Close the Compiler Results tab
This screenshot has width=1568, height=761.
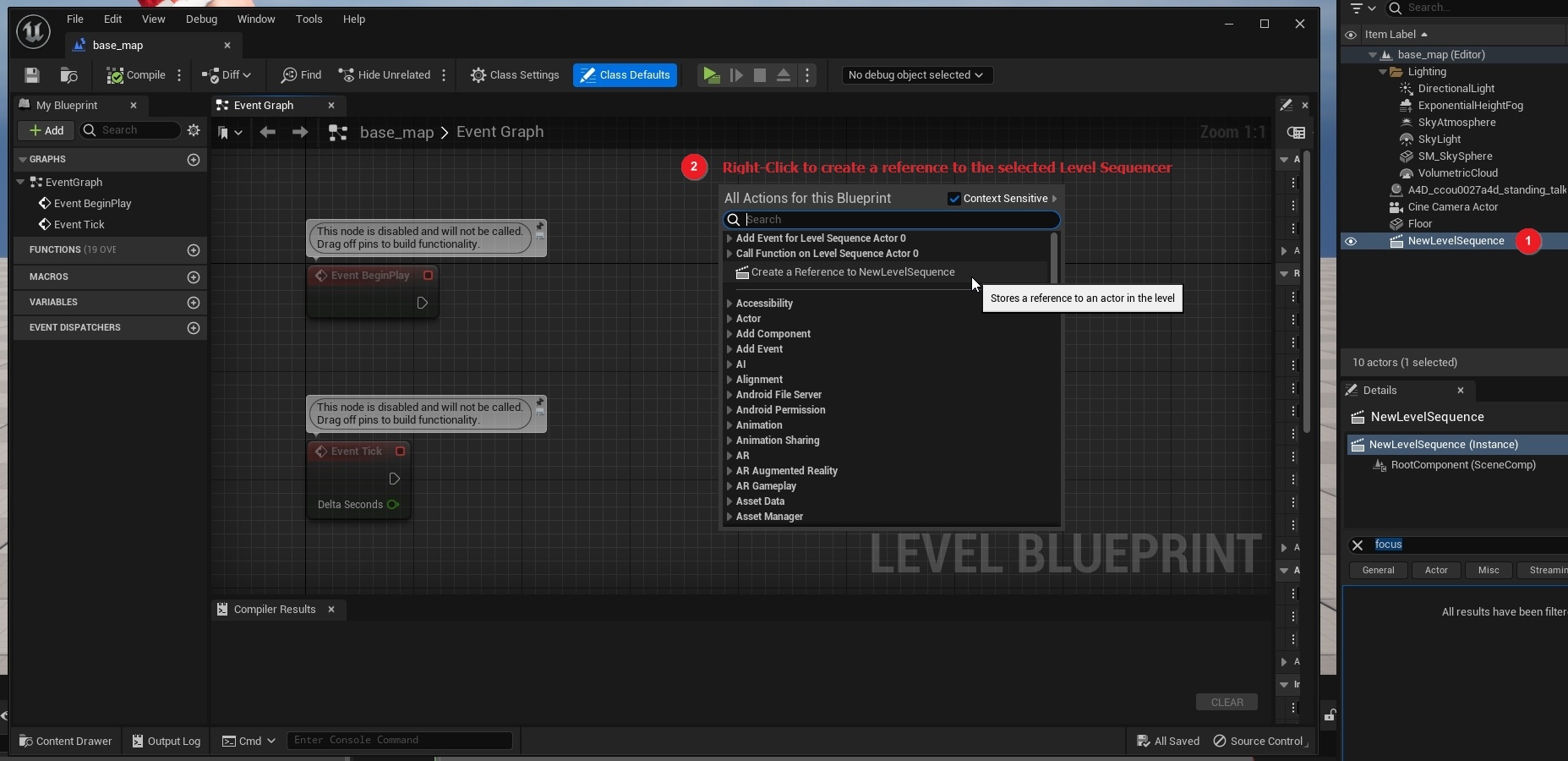coord(331,610)
